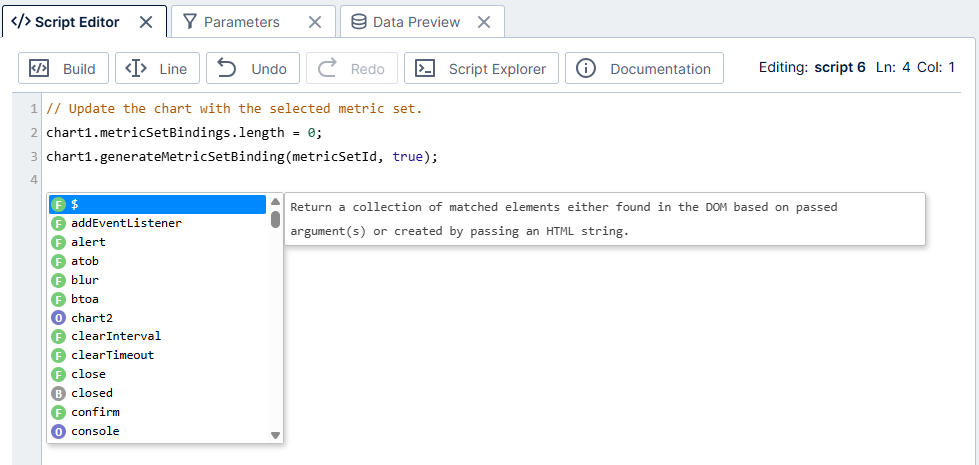
Task: Close the Data Preview tab
Action: pyautogui.click(x=484, y=22)
